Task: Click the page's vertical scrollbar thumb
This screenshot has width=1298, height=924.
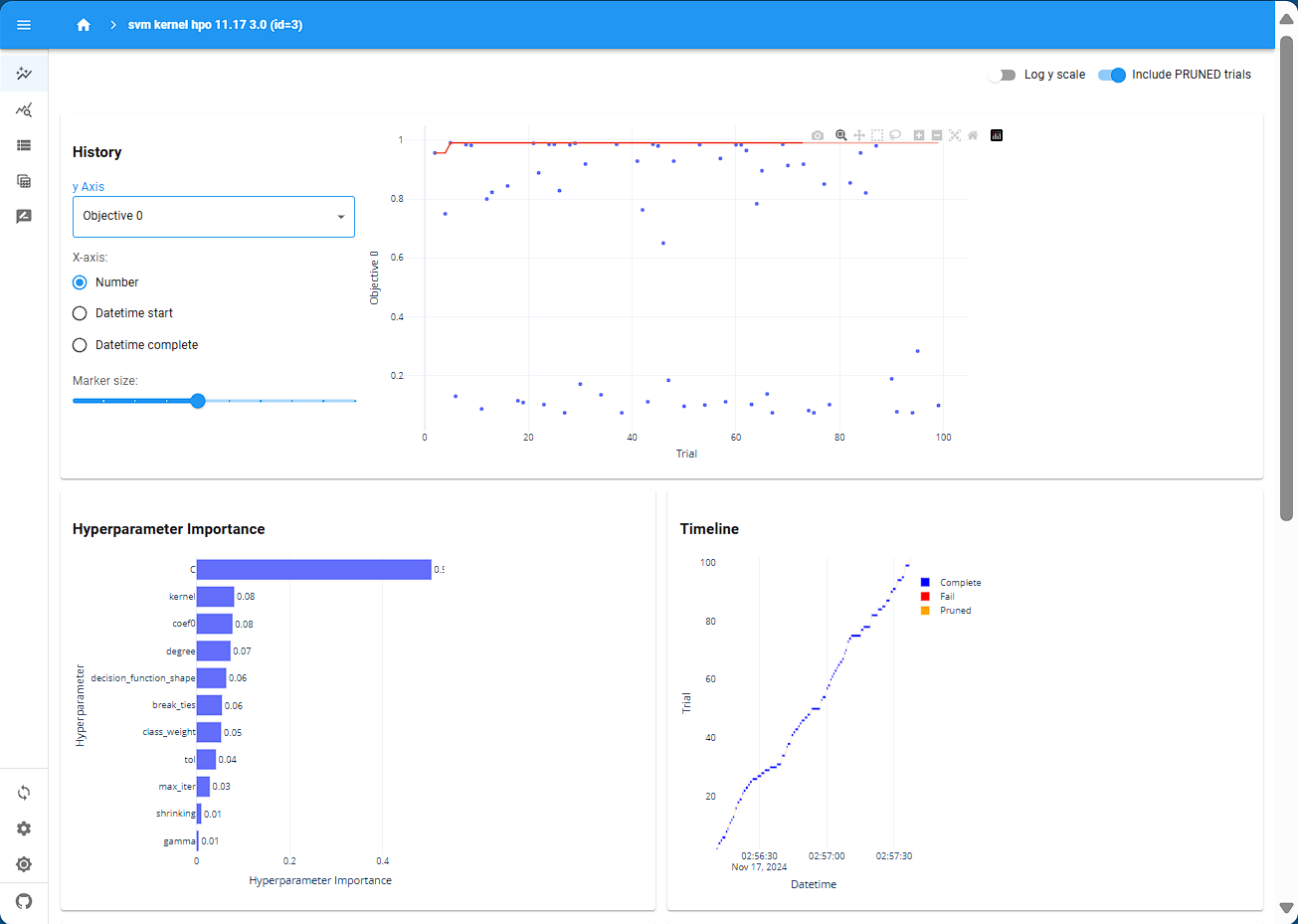Action: pos(1286,278)
